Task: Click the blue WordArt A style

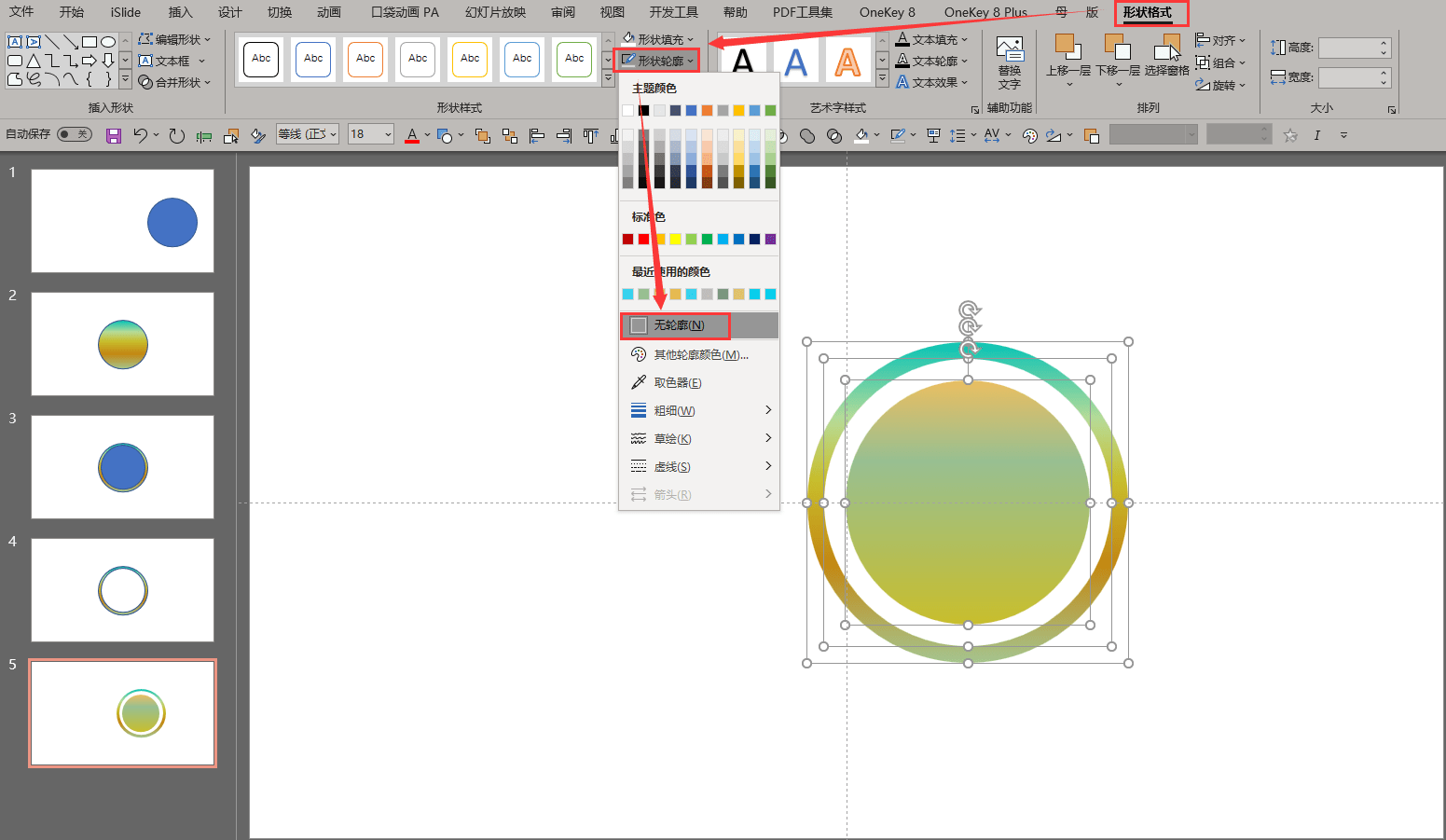Action: [x=795, y=62]
